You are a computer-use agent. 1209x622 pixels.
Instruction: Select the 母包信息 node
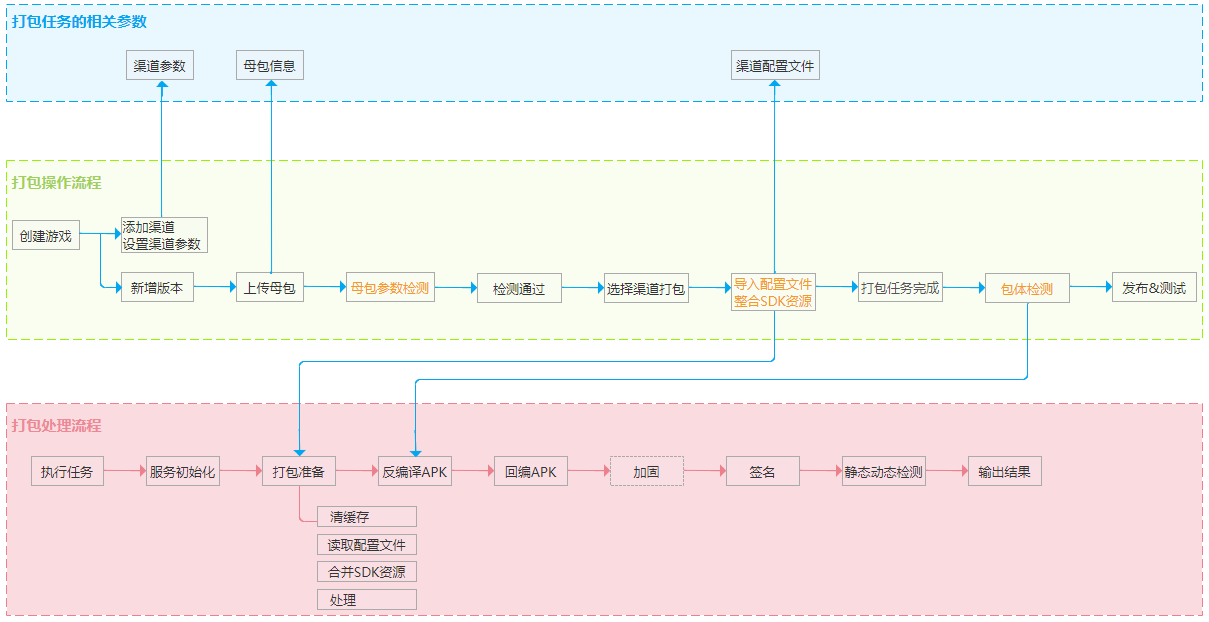(269, 66)
